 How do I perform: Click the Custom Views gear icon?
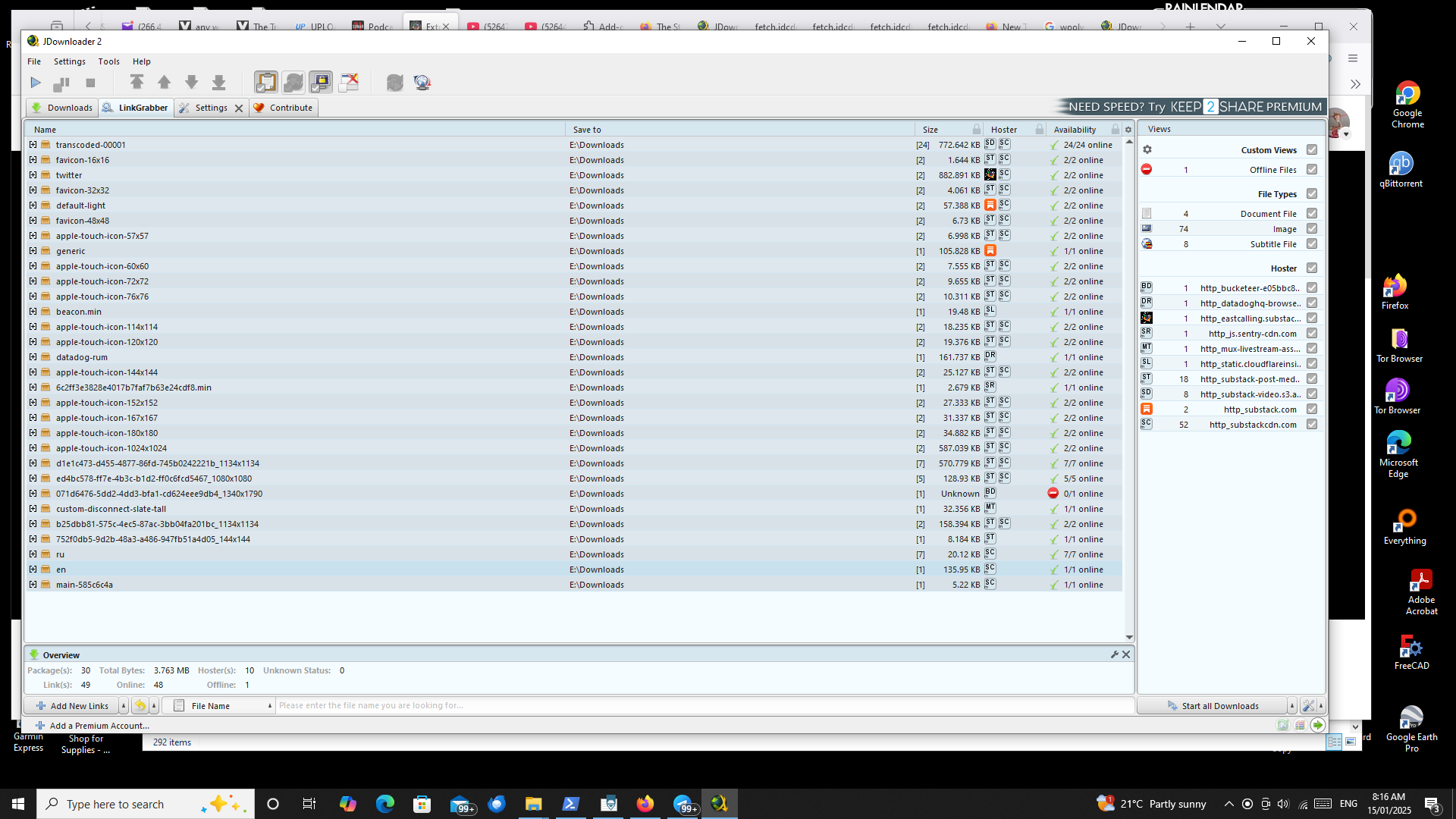[x=1147, y=150]
